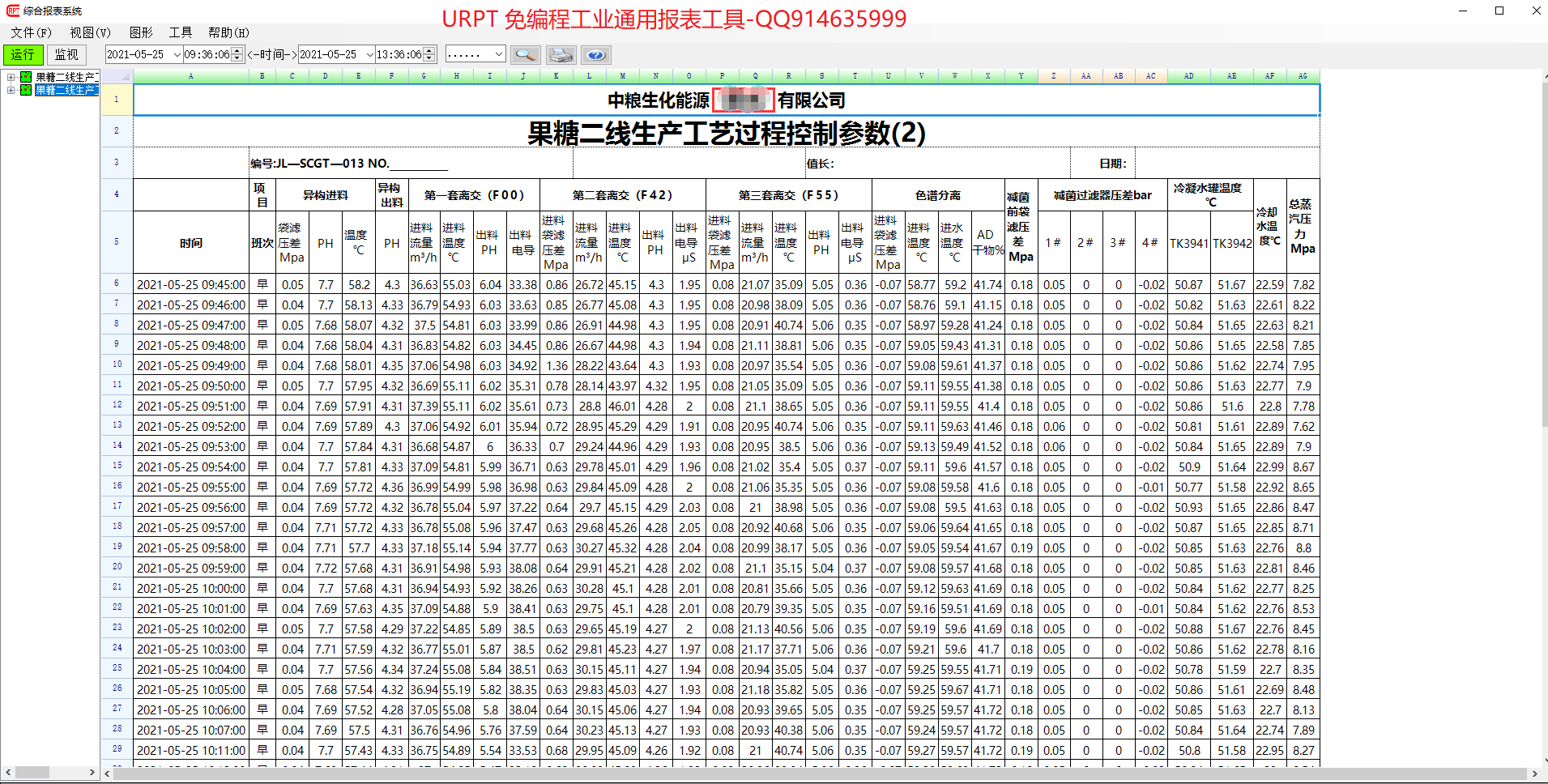This screenshot has height=784, width=1548.
Task: Click the printer icon to print report
Action: [561, 55]
